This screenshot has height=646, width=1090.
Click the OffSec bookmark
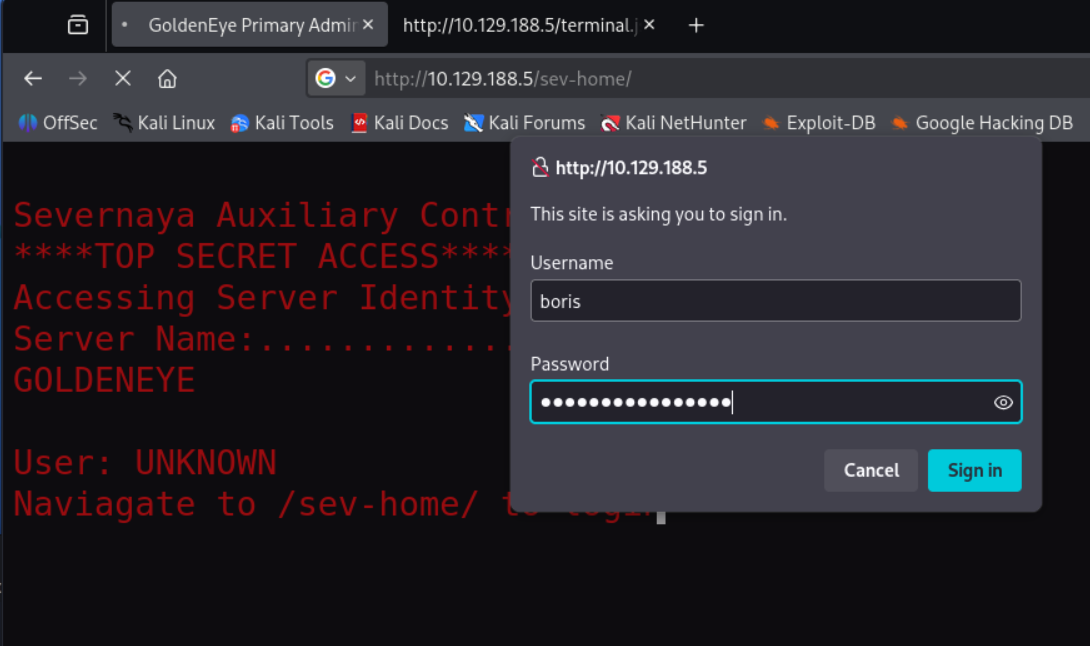(x=58, y=123)
